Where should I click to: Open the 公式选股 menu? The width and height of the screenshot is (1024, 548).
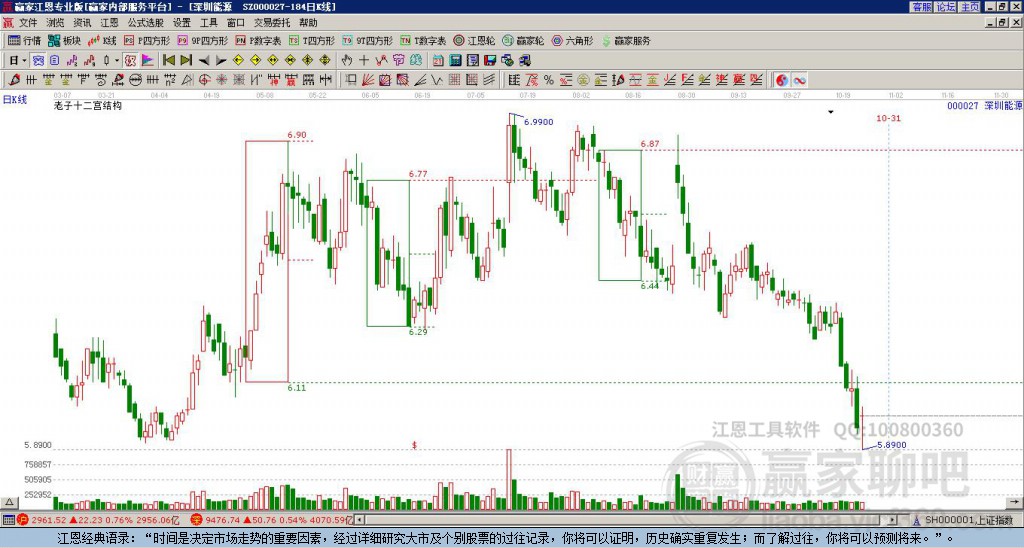(x=146, y=23)
